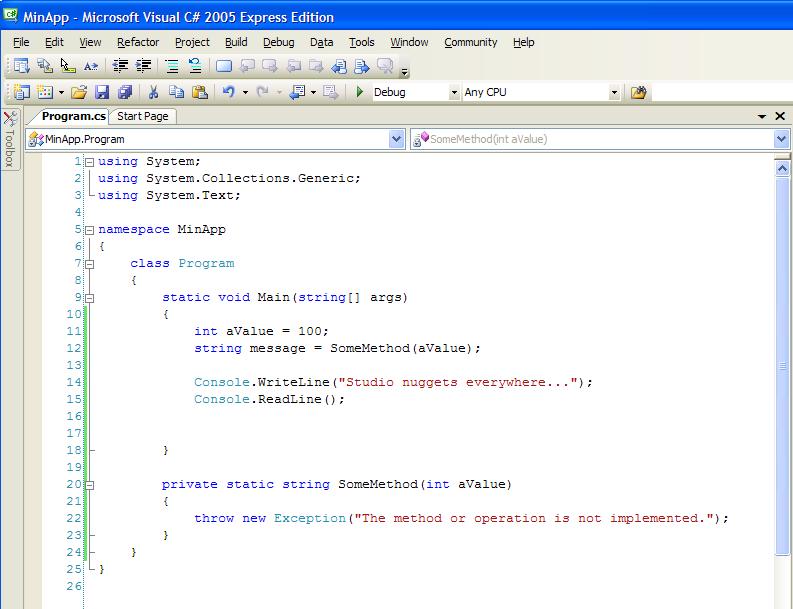
Task: Open the Tools menu
Action: (362, 42)
